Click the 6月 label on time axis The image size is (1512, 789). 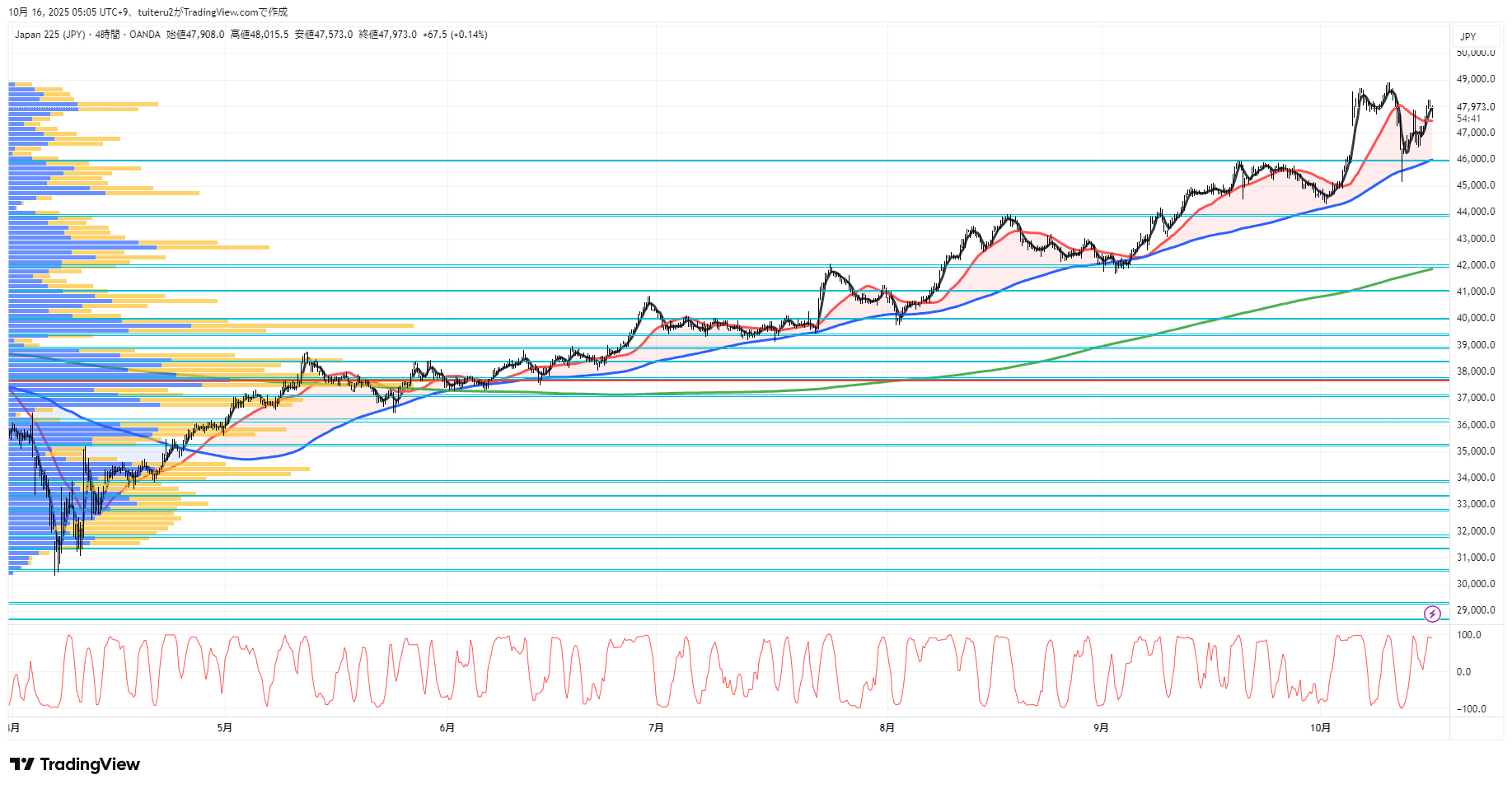pos(447,727)
